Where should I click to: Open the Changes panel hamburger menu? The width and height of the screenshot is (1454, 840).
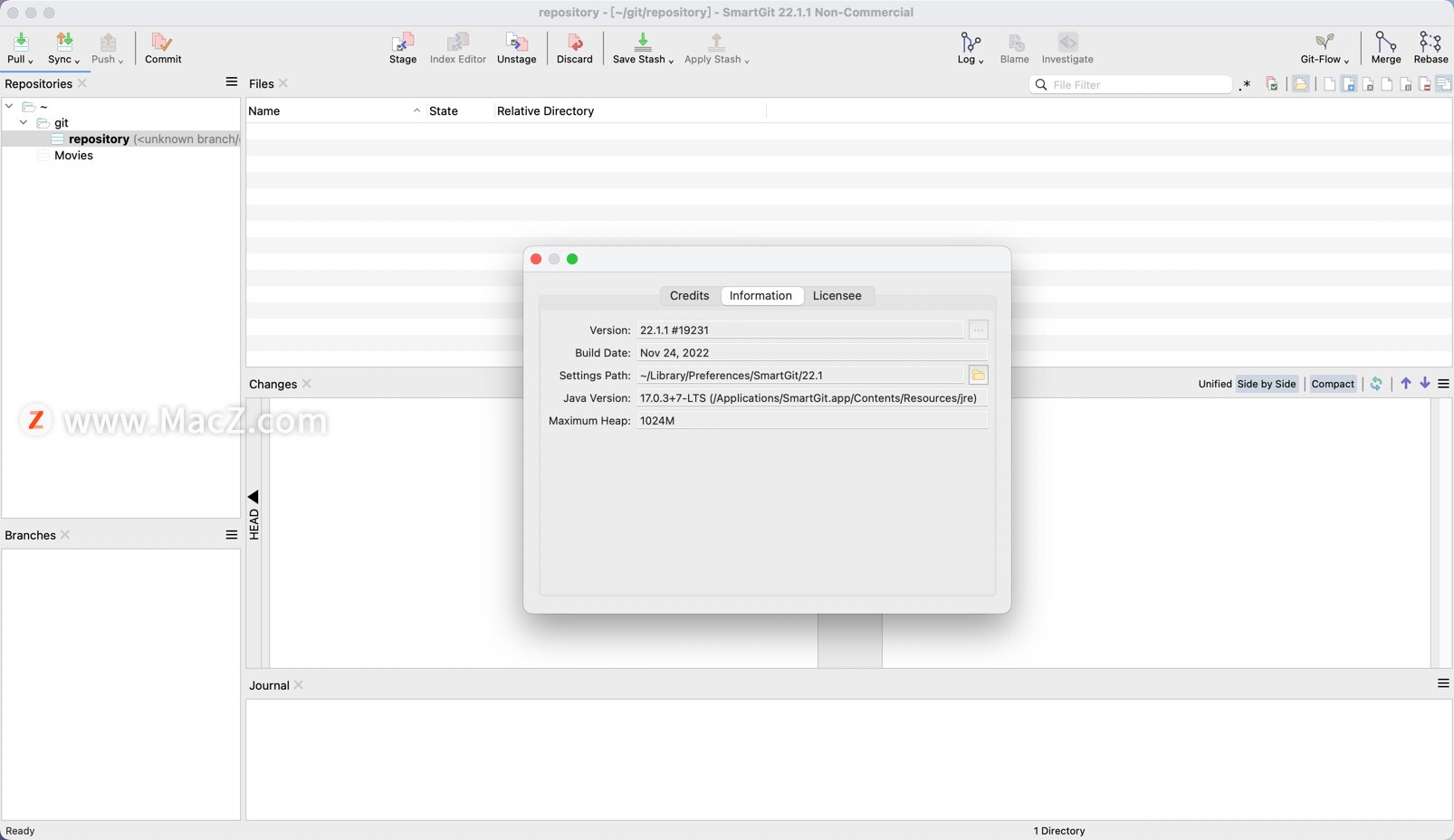tap(1443, 384)
